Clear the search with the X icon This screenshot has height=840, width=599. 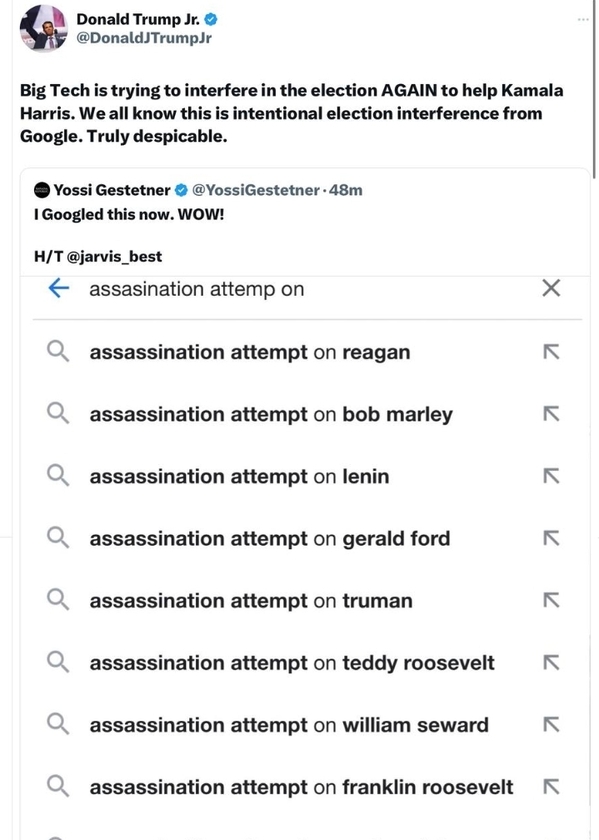click(x=551, y=288)
